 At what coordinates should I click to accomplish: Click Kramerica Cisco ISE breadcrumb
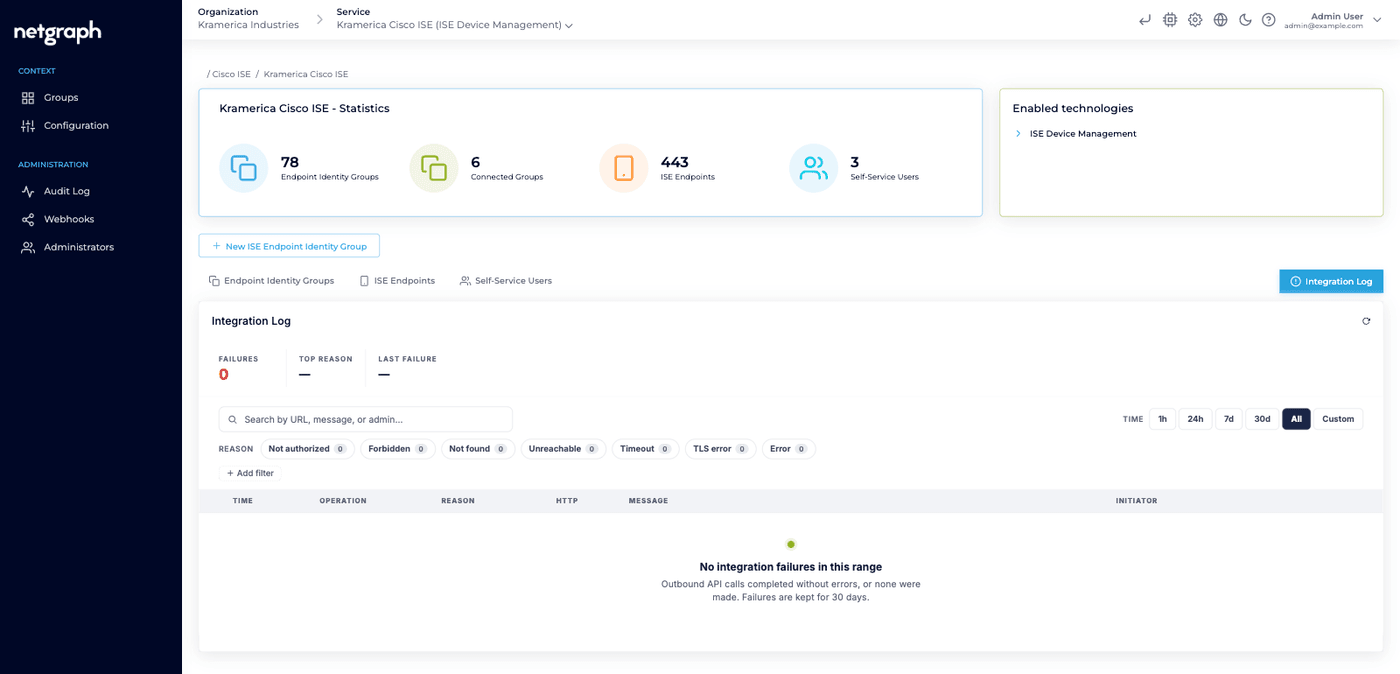(306, 74)
